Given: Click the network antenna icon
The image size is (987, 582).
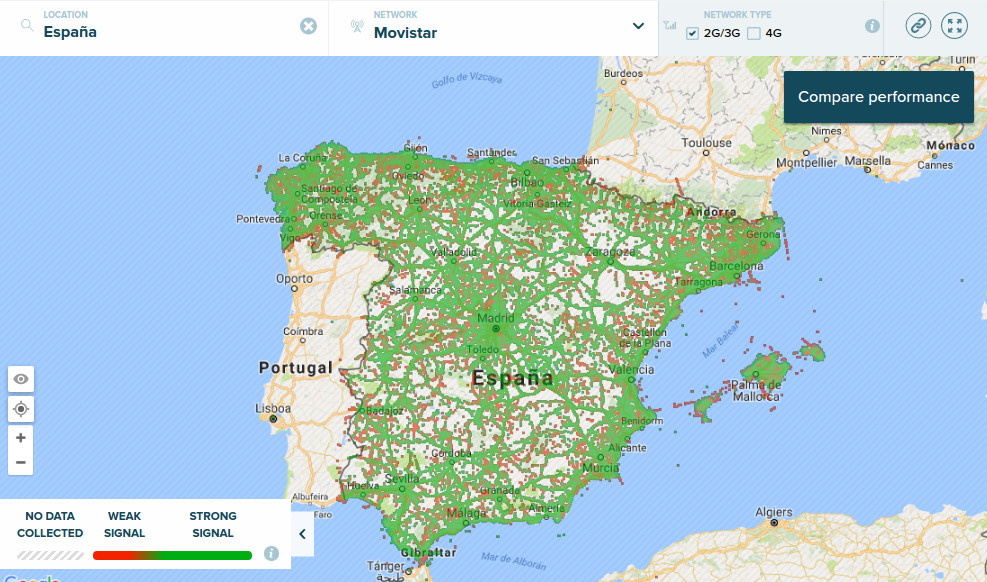Looking at the screenshot, I should (x=357, y=26).
